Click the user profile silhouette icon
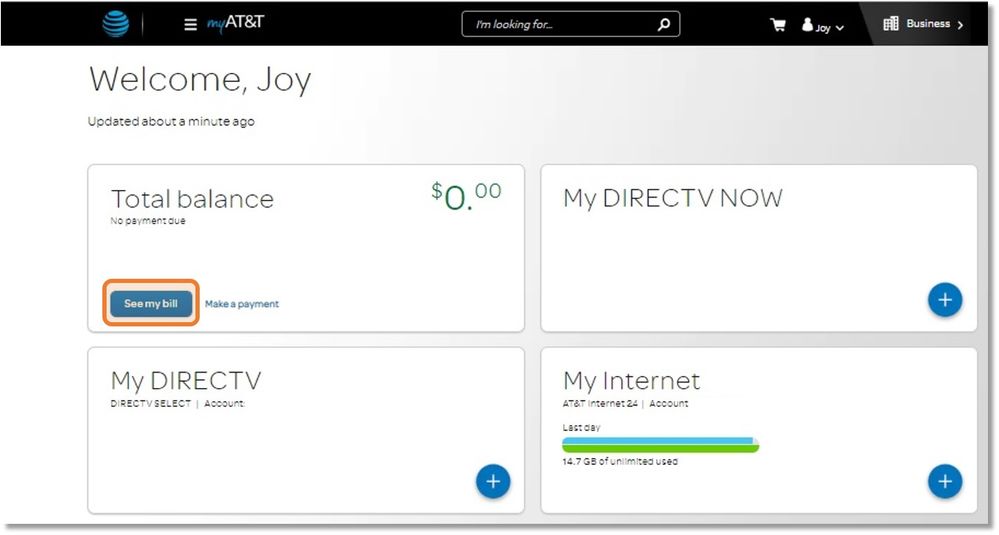Image resolution: width=999 pixels, height=535 pixels. pyautogui.click(x=808, y=25)
